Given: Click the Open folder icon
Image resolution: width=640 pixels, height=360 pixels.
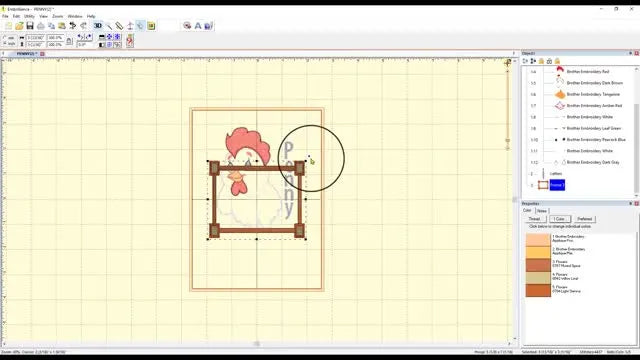Looking at the screenshot, I should pos(19,26).
